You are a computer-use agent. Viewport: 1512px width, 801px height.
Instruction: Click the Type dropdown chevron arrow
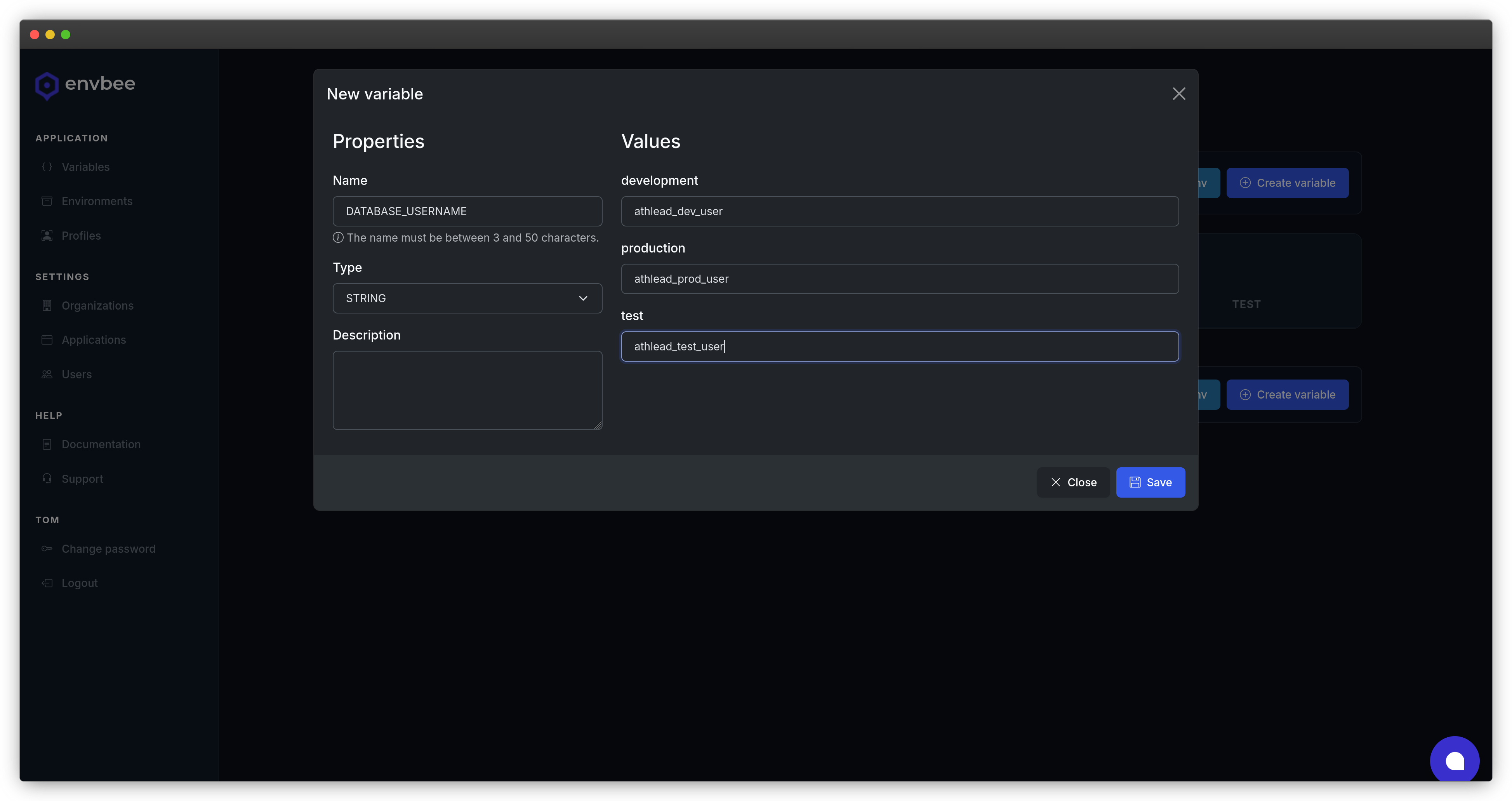[x=583, y=298]
